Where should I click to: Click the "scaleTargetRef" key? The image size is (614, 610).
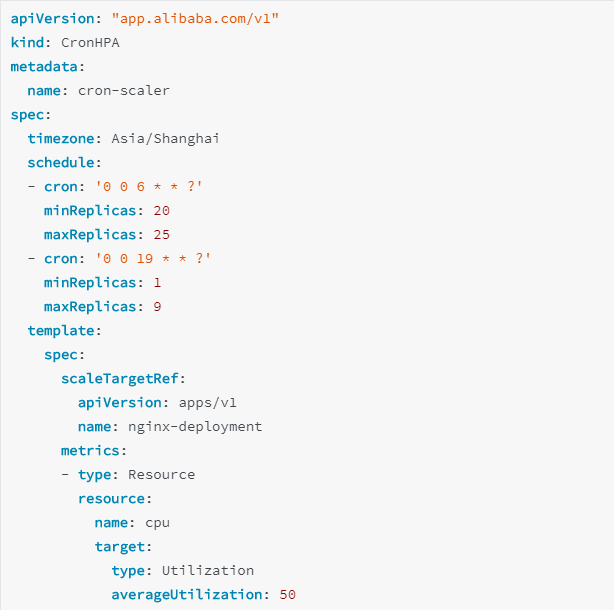tap(122, 378)
